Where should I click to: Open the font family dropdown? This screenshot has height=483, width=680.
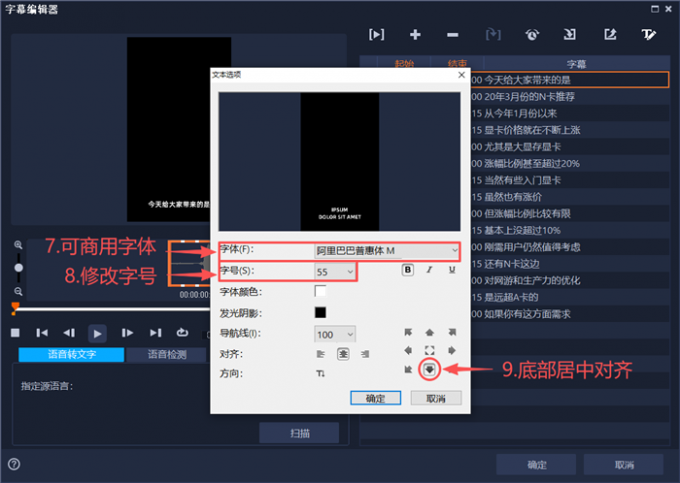tap(386, 251)
